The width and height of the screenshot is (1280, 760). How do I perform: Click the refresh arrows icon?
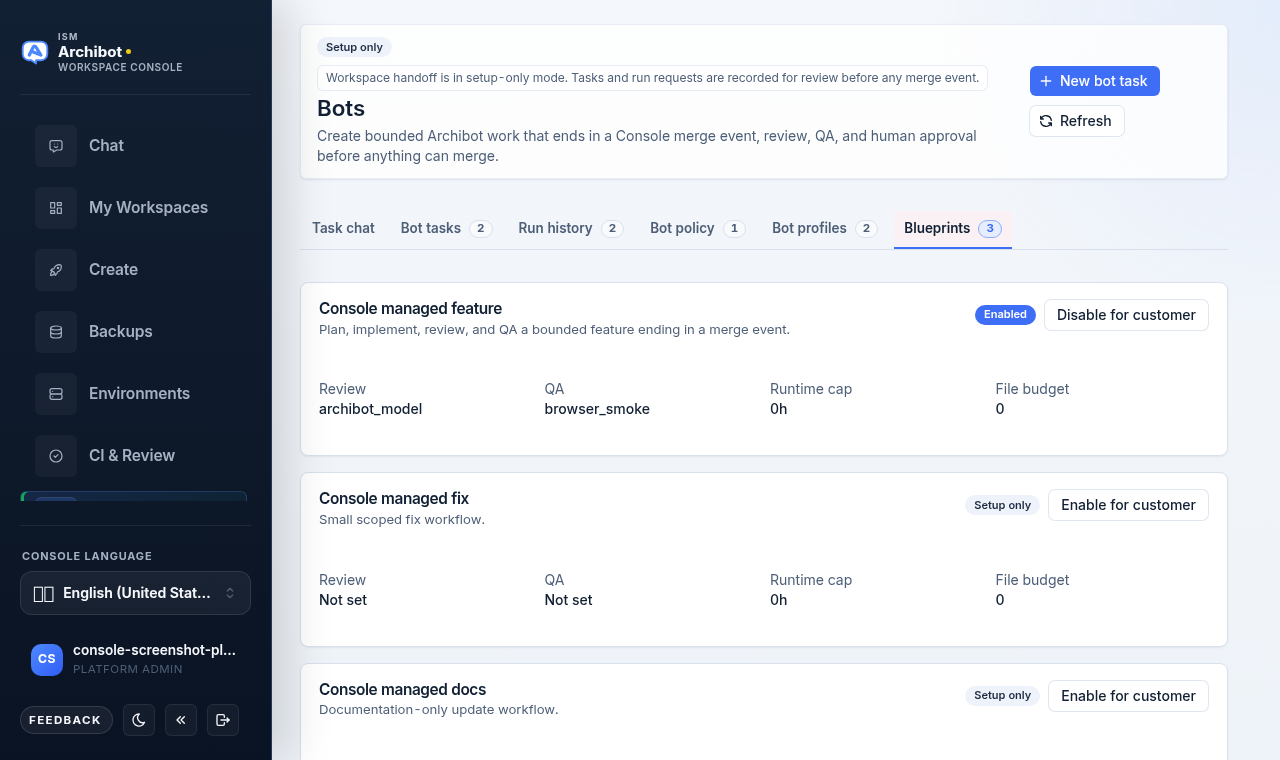tap(1046, 121)
